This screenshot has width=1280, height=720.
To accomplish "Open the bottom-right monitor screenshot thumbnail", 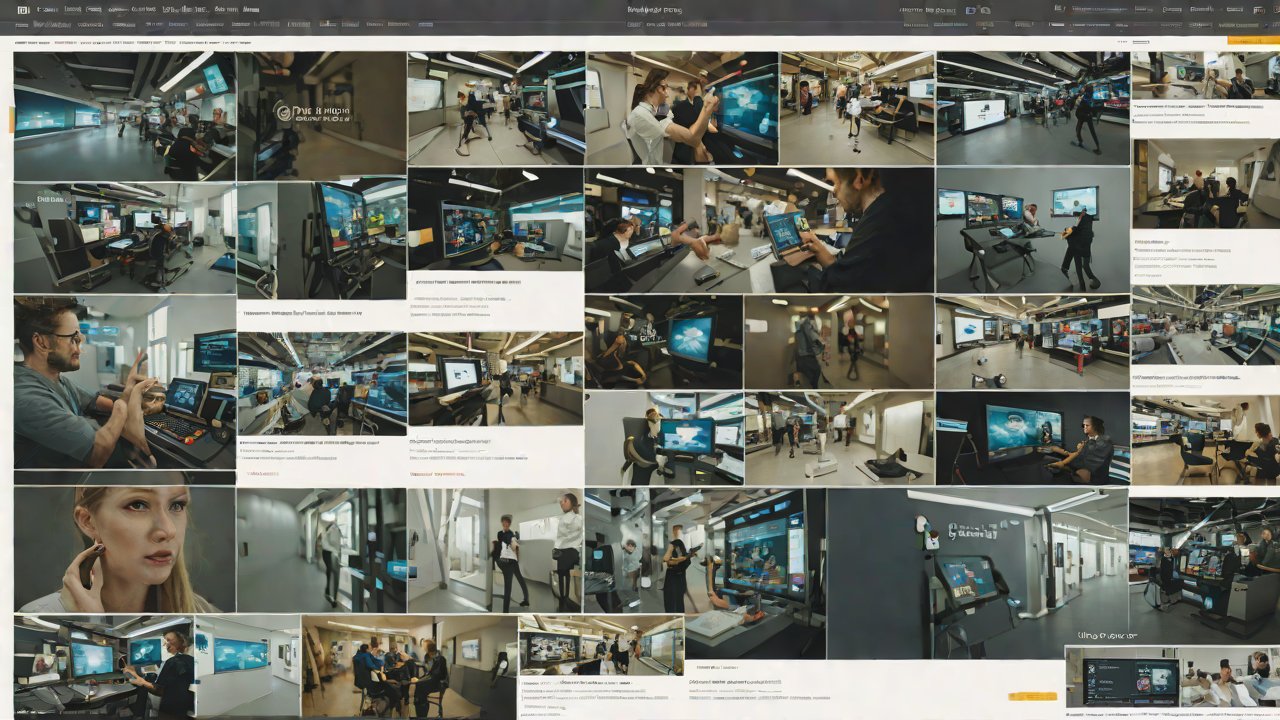I will coord(1122,676).
